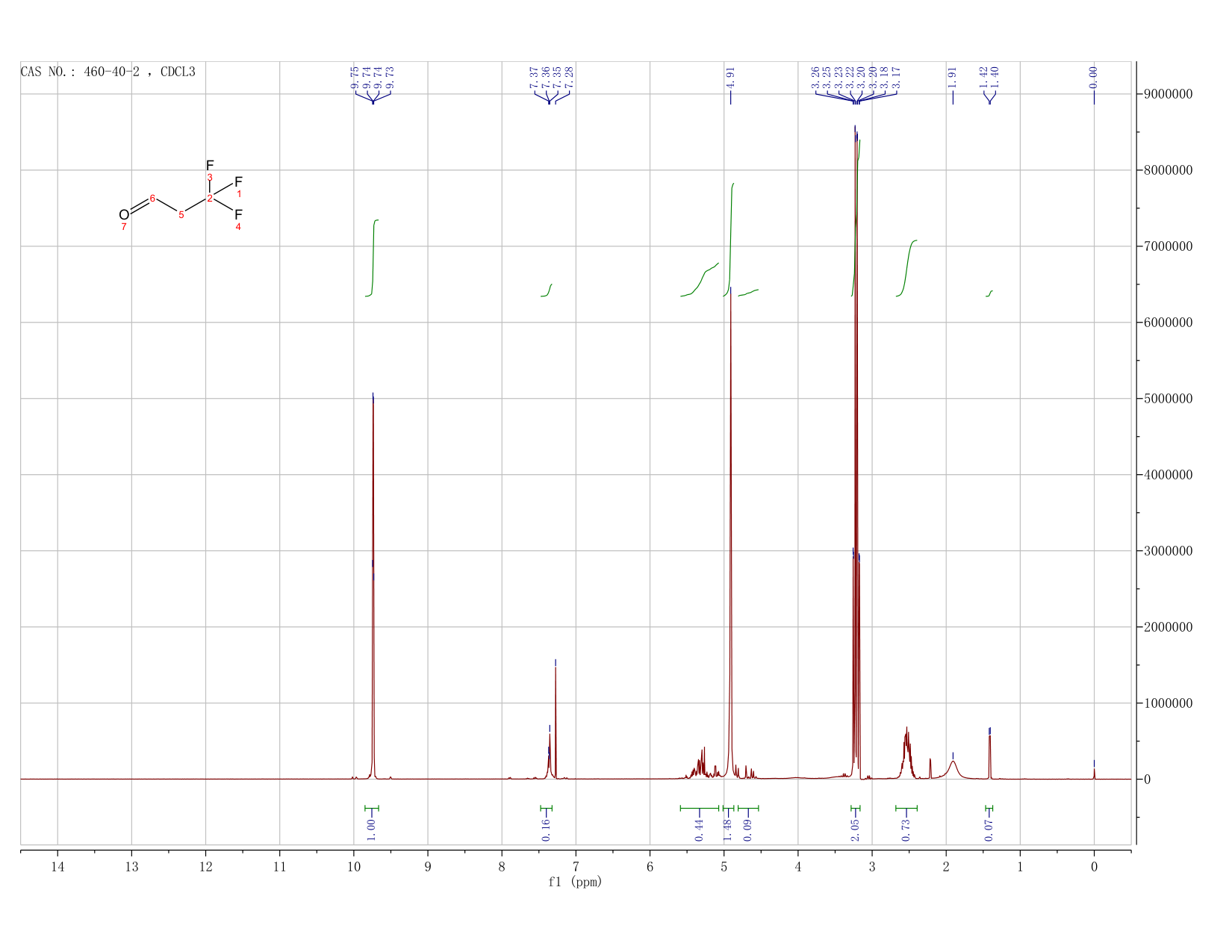Click carbon atom number 6 in structure
1232x952 pixels.
coord(152,199)
